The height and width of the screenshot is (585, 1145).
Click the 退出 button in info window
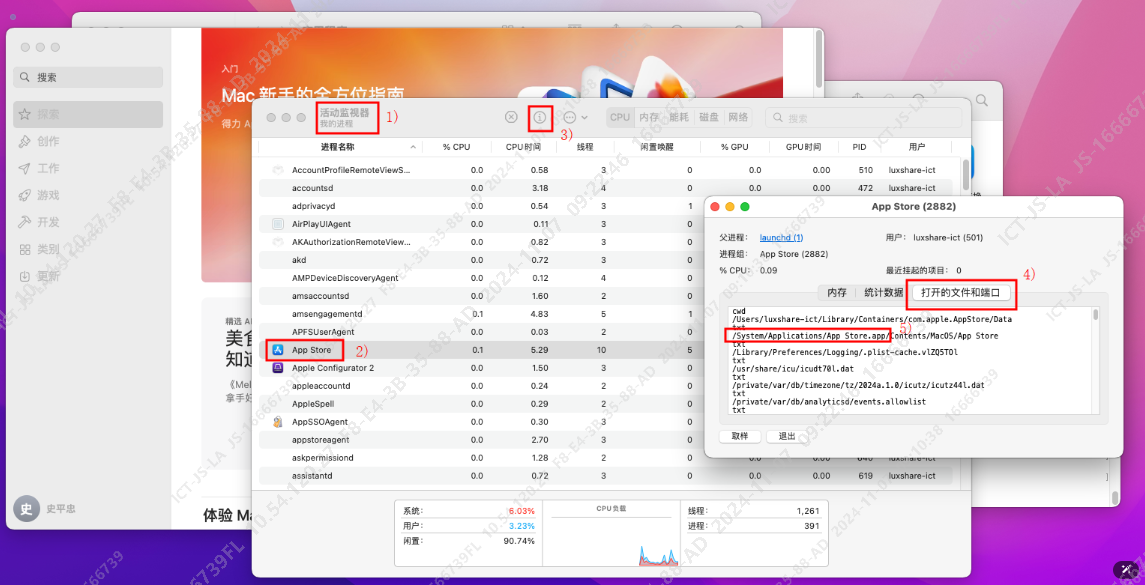pyautogui.click(x=787, y=436)
